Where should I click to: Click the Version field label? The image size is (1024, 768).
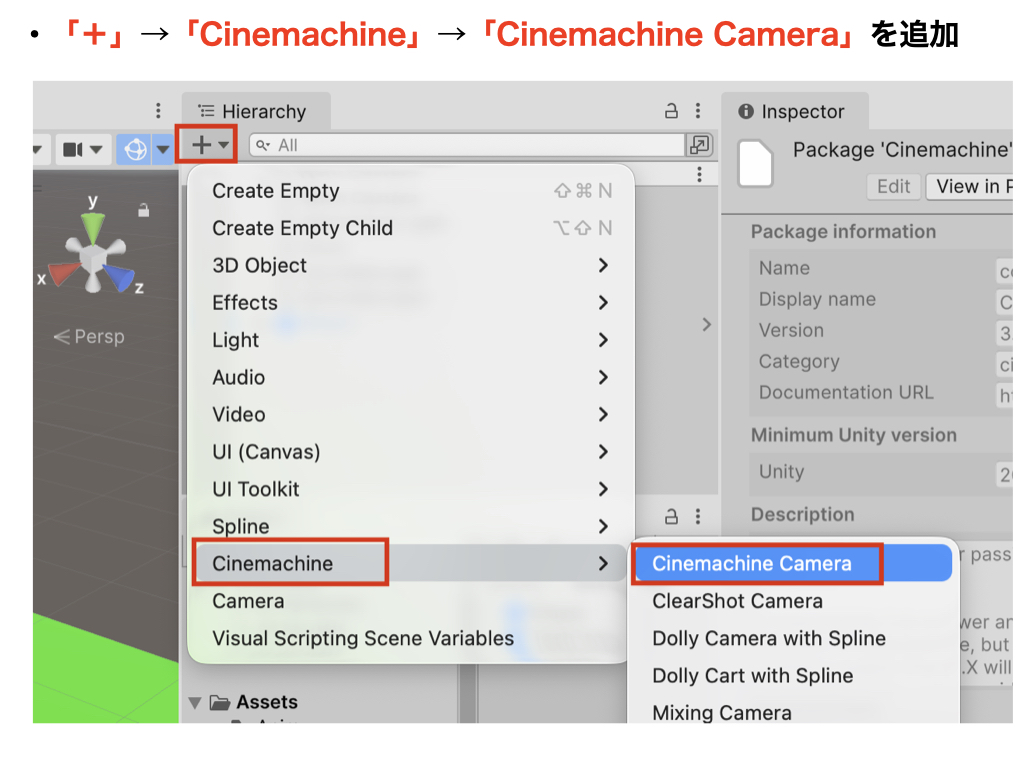791,330
